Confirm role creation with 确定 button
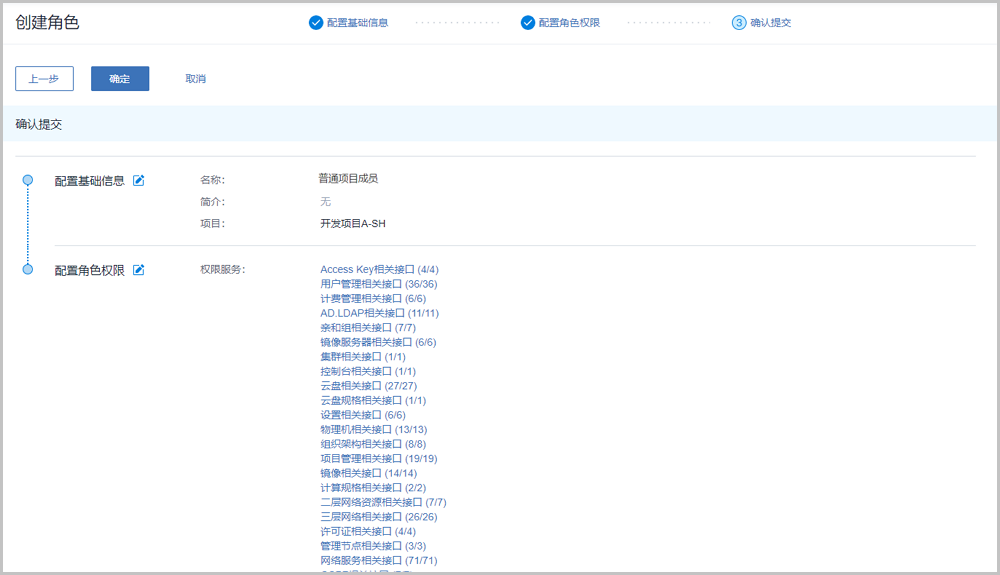1000x575 pixels. pyautogui.click(x=120, y=79)
